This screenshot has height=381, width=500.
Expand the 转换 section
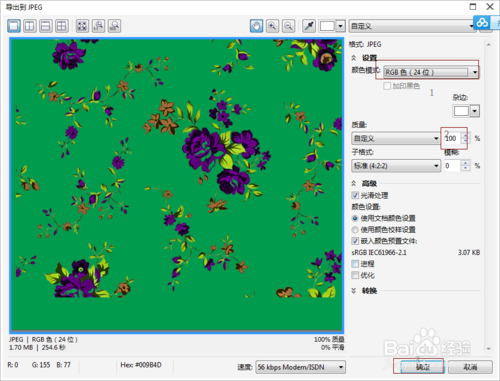(x=354, y=291)
